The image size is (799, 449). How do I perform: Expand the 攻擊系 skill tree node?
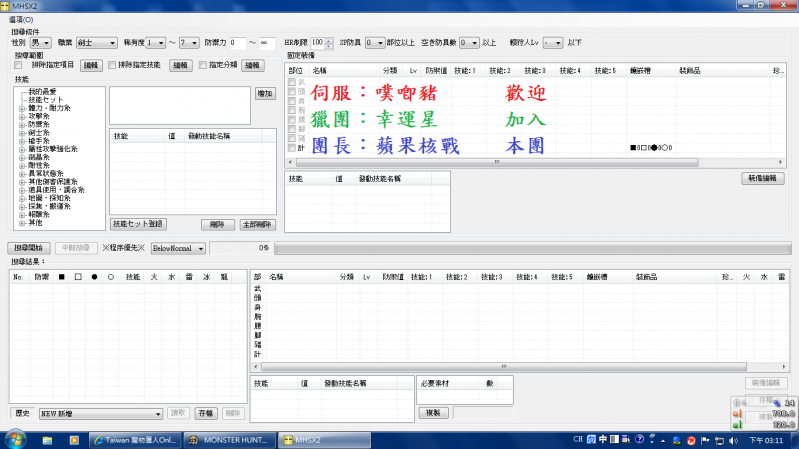click(x=22, y=117)
